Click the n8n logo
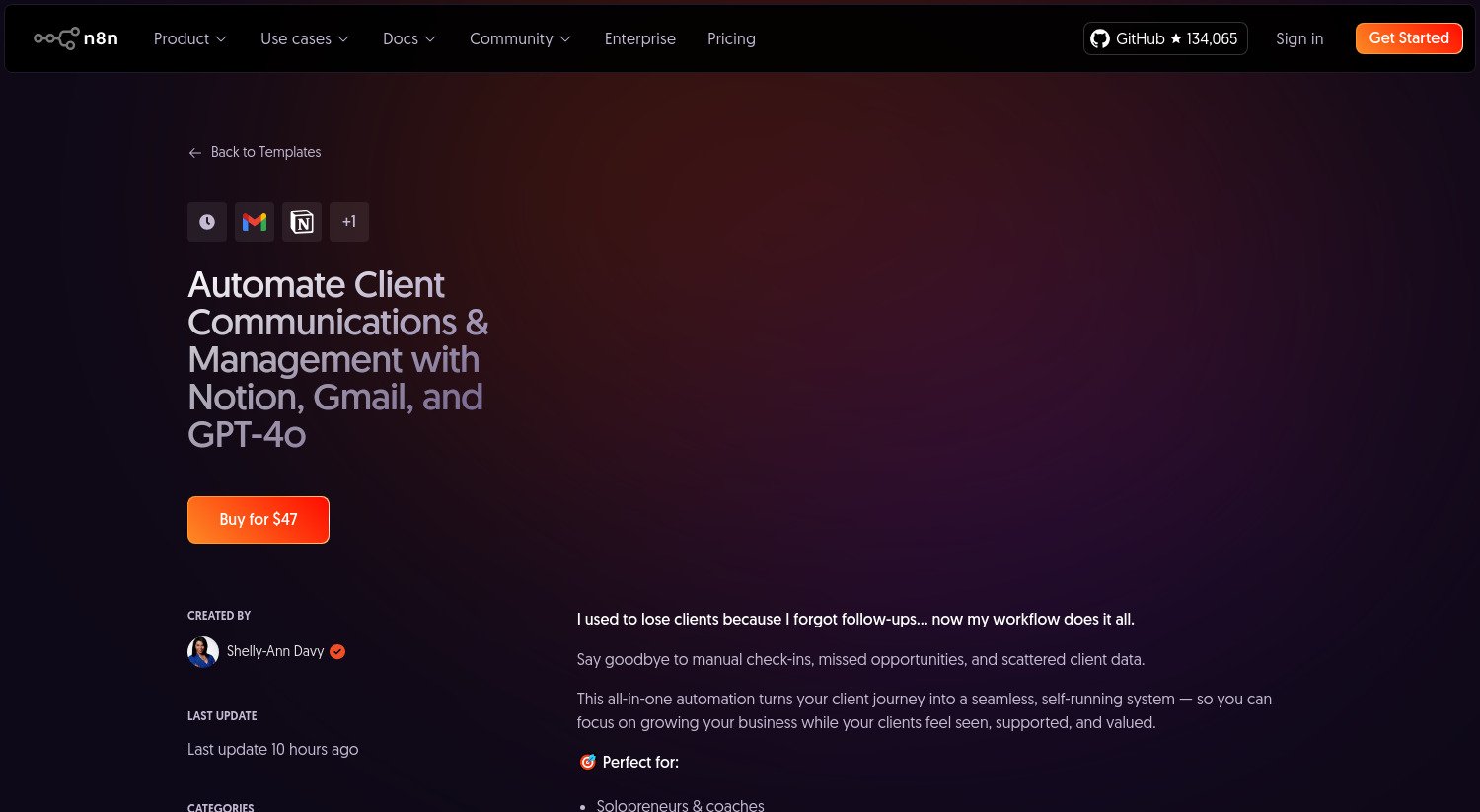The image size is (1480, 812). tap(75, 37)
